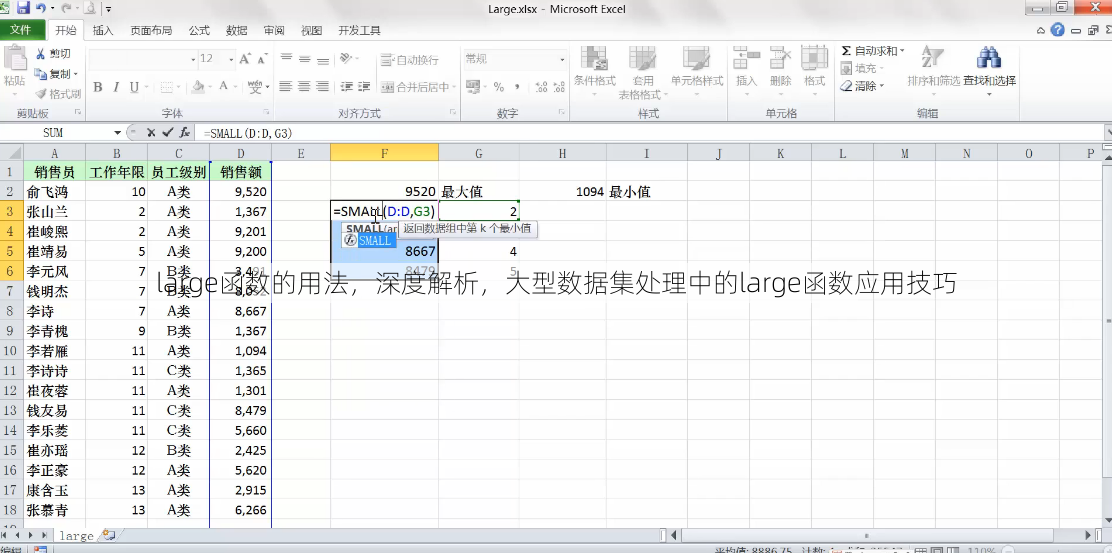Viewport: 1112px width, 553px height.
Task: Switch to the Insert (插入) tab
Action: [x=103, y=30]
